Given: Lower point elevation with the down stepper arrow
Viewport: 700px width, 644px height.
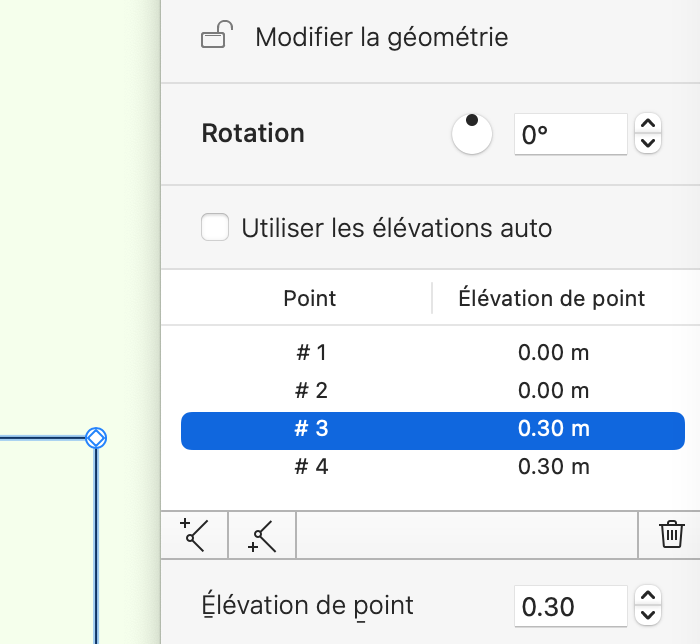Looking at the screenshot, I should tap(649, 616).
